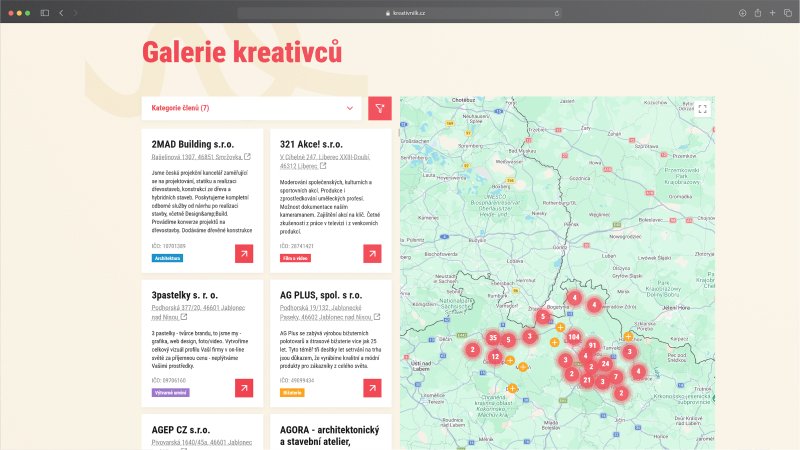Open Safari downloads
Screen dimensions: 800x450
[742, 13]
